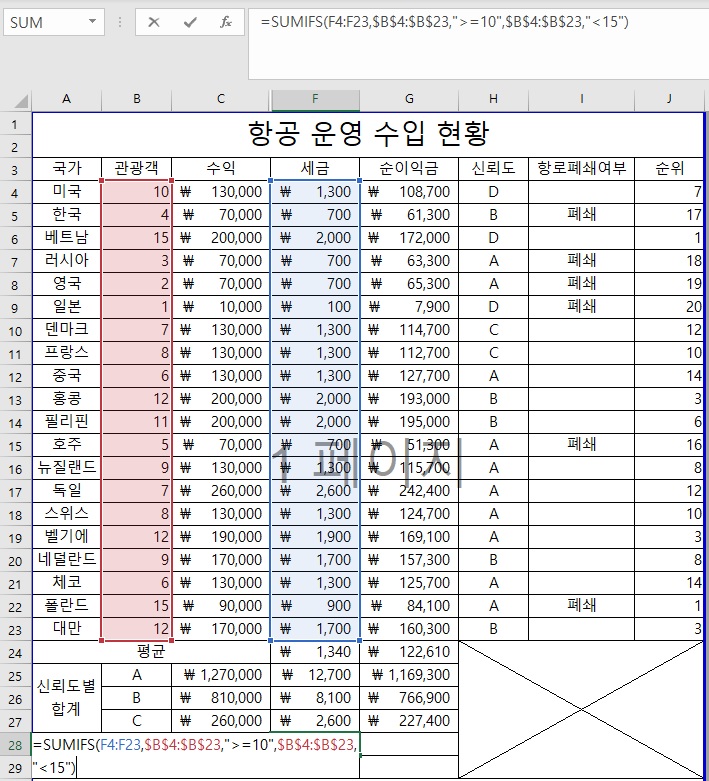Screen dimensions: 709x781
Task: Click the 국가 column heading cell
Action: pyautogui.click(x=67, y=169)
